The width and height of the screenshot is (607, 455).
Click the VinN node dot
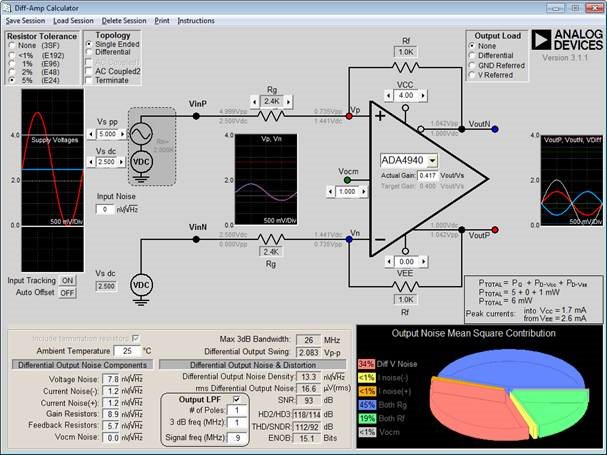[196, 239]
